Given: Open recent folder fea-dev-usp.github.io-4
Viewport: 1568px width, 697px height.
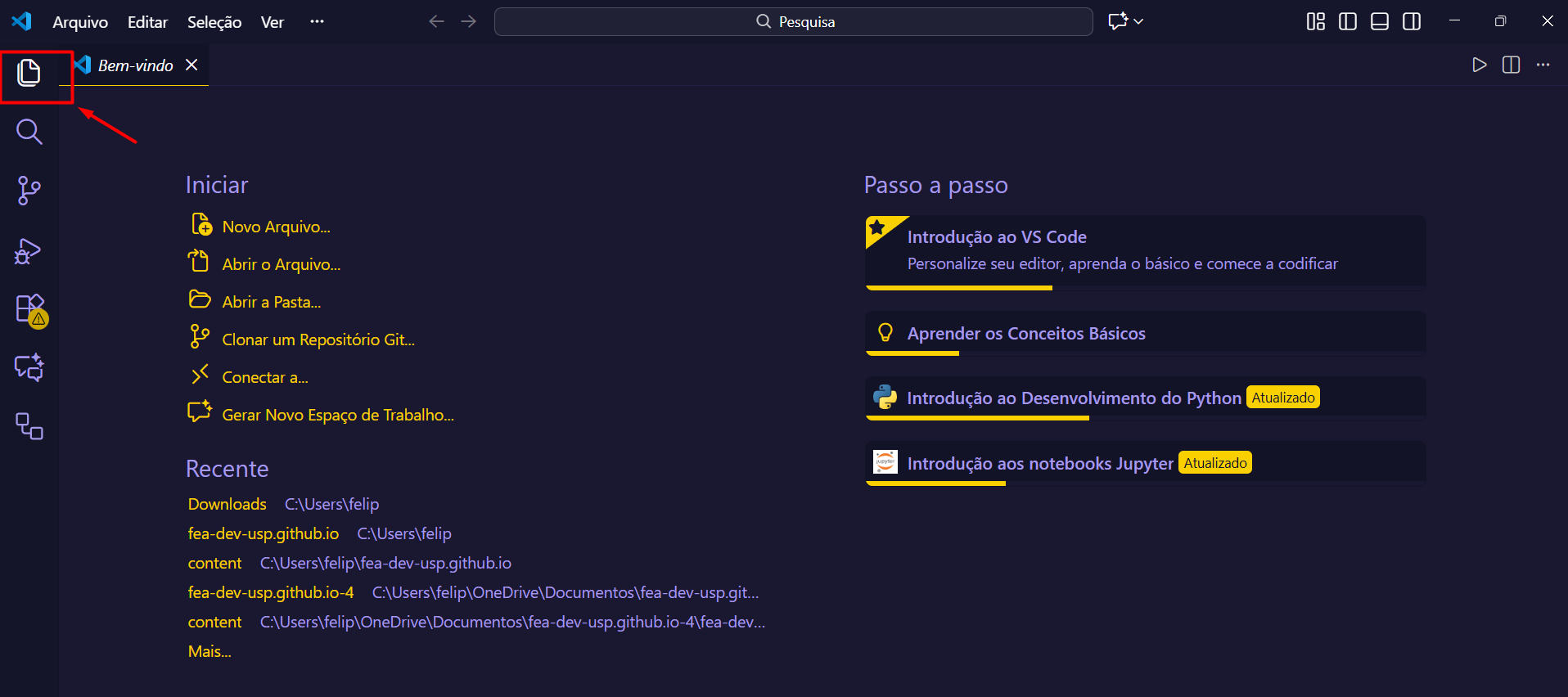Looking at the screenshot, I should [x=271, y=592].
